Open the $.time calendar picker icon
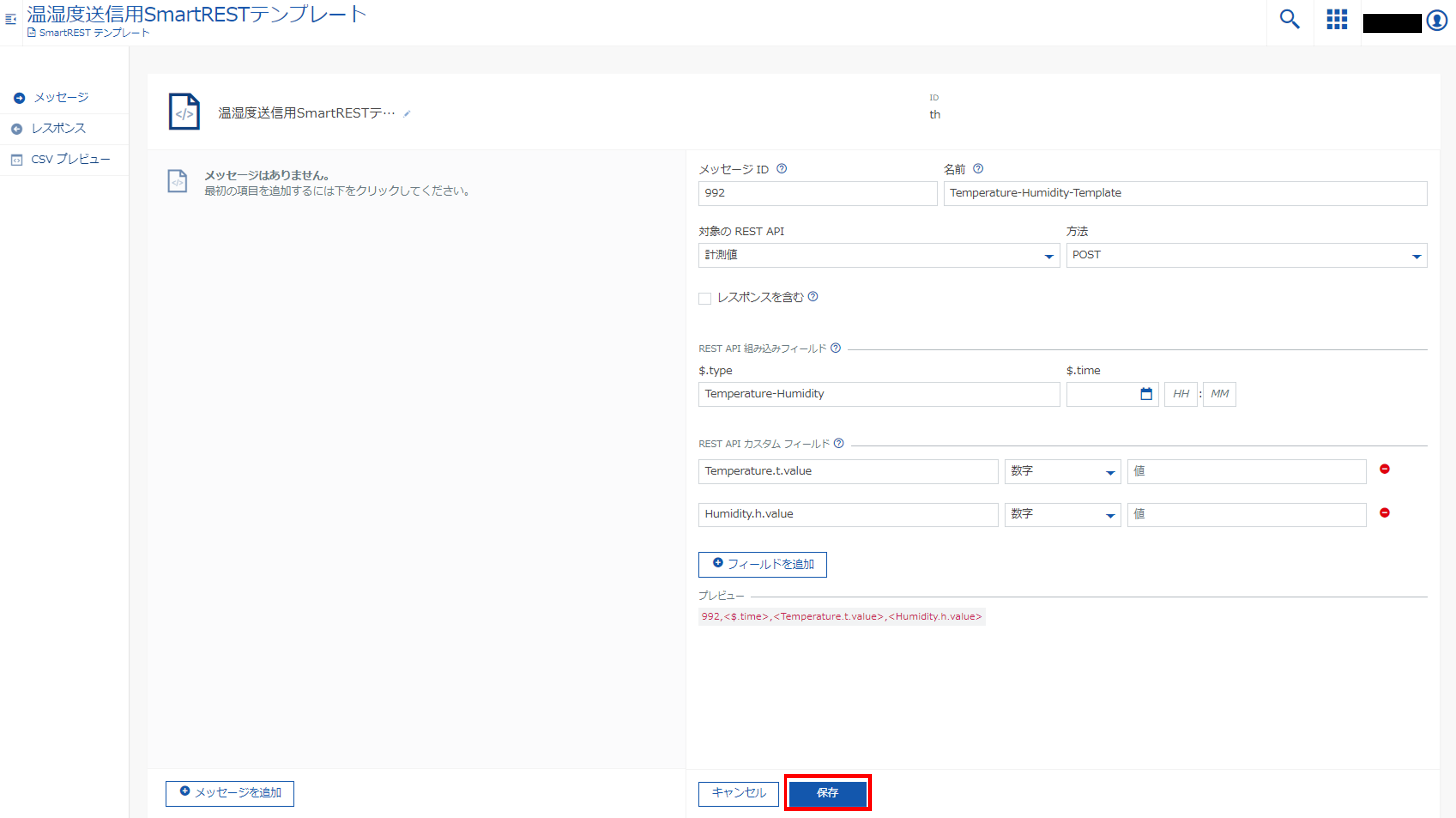The height and width of the screenshot is (818, 1456). (1146, 394)
